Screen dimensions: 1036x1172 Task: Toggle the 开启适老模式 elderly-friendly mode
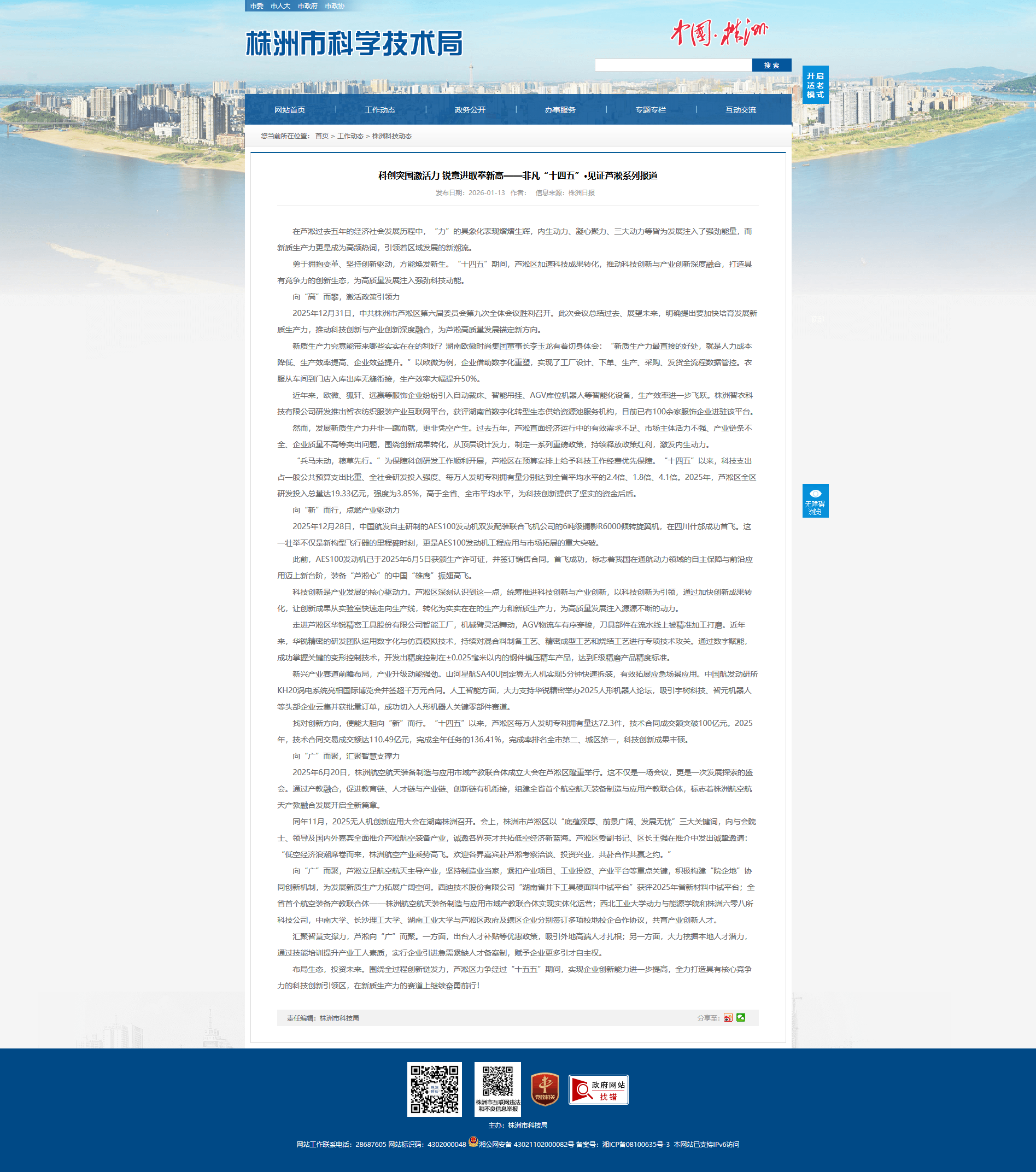coord(815,85)
